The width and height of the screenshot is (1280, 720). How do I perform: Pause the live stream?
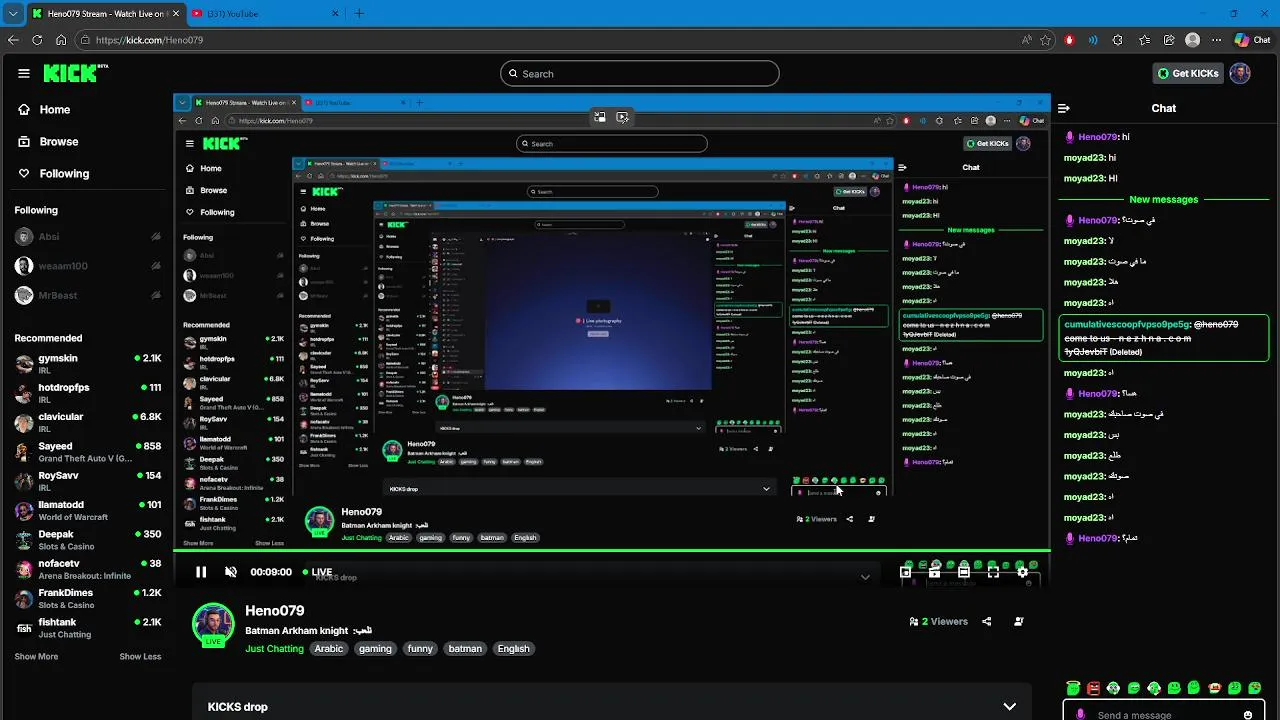[x=201, y=572]
